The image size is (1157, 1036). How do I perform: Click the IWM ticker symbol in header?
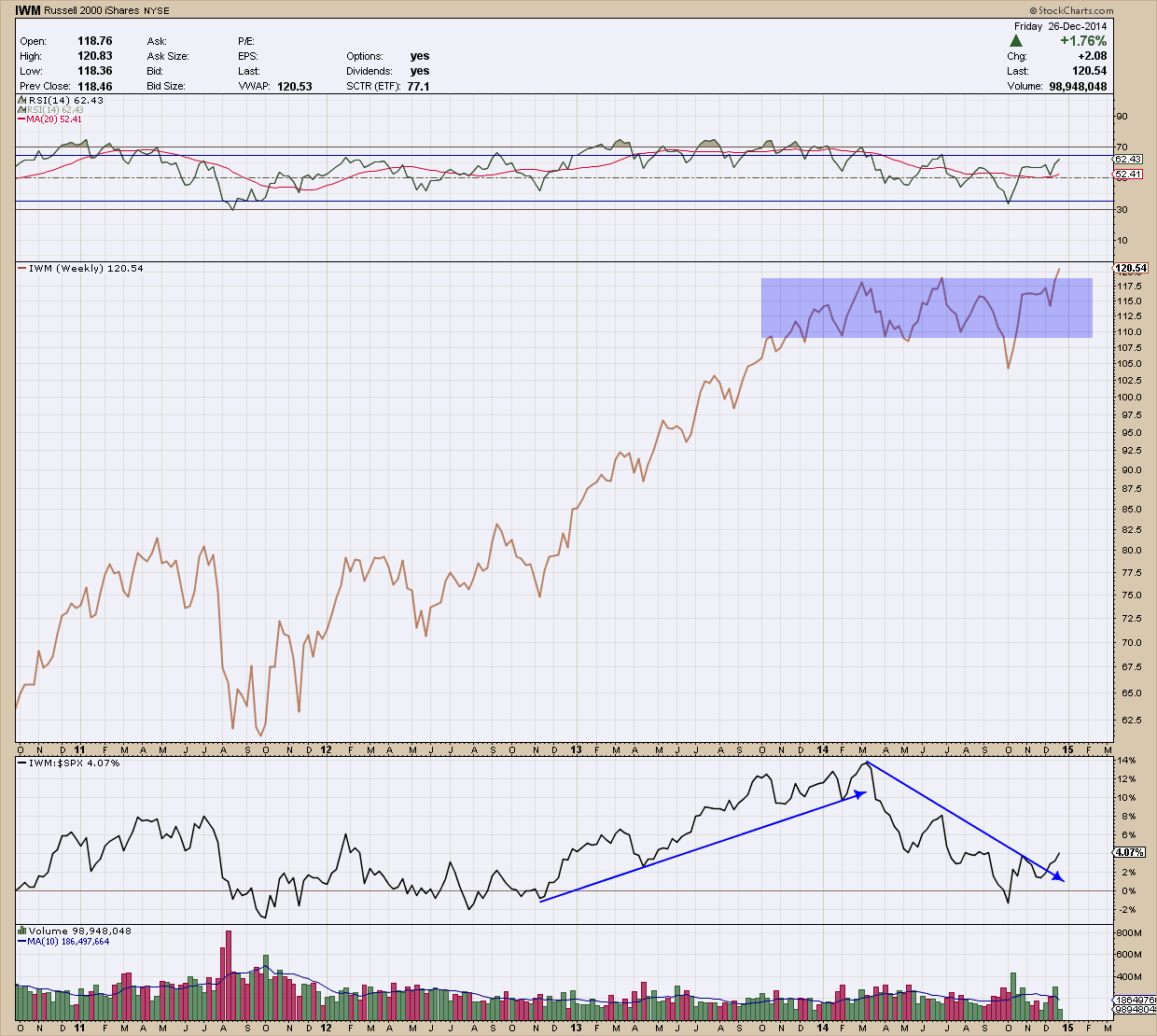click(27, 11)
